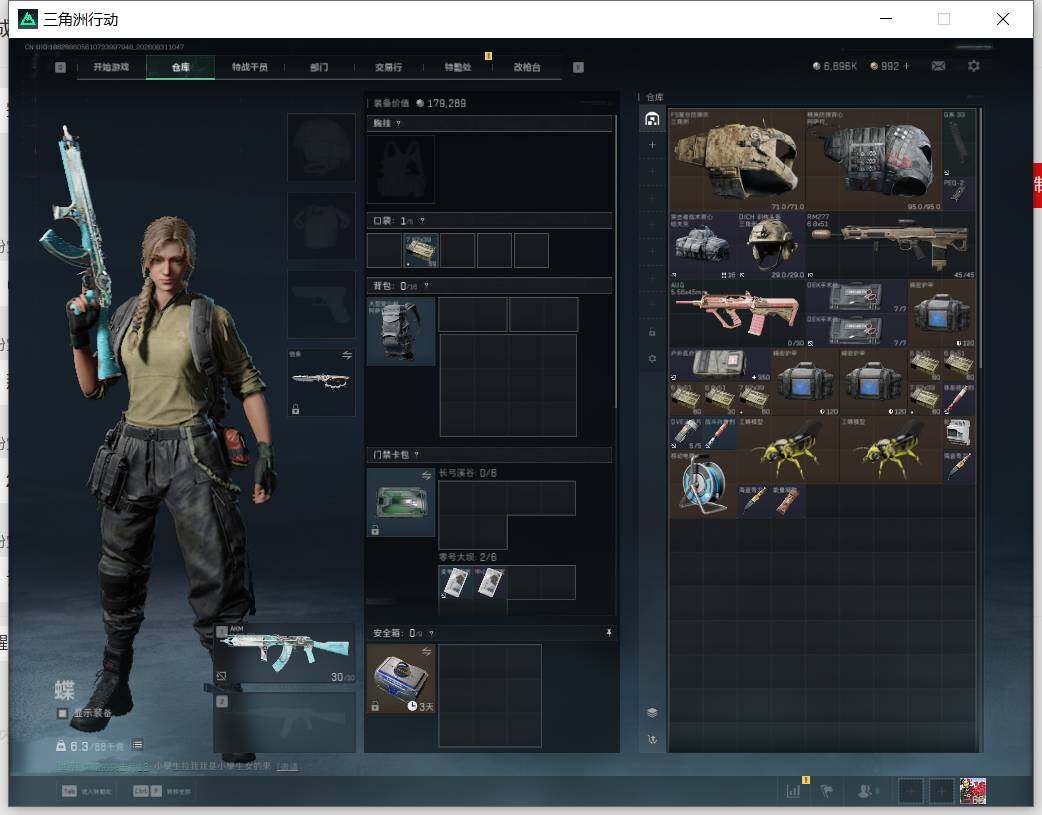1042x815 pixels.
Task: Click the flag icon in bottom bar
Action: coord(827,791)
